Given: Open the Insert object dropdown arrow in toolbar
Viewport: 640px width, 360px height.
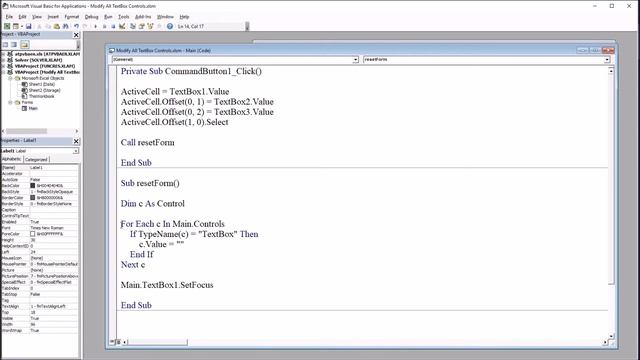Looking at the screenshot, I should coord(21,26).
